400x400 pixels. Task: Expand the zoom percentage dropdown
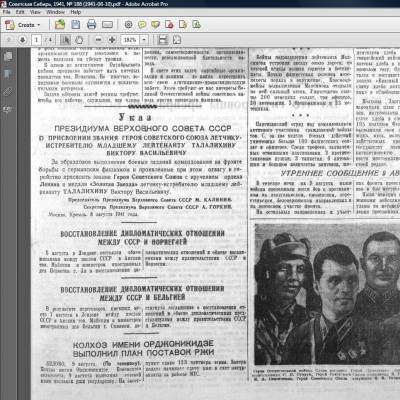pos(144,40)
